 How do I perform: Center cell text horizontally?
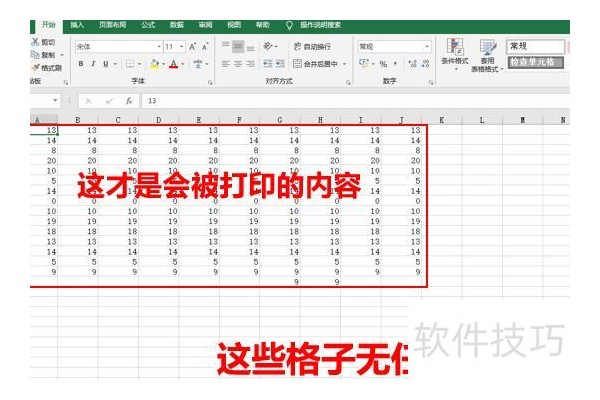[x=238, y=64]
